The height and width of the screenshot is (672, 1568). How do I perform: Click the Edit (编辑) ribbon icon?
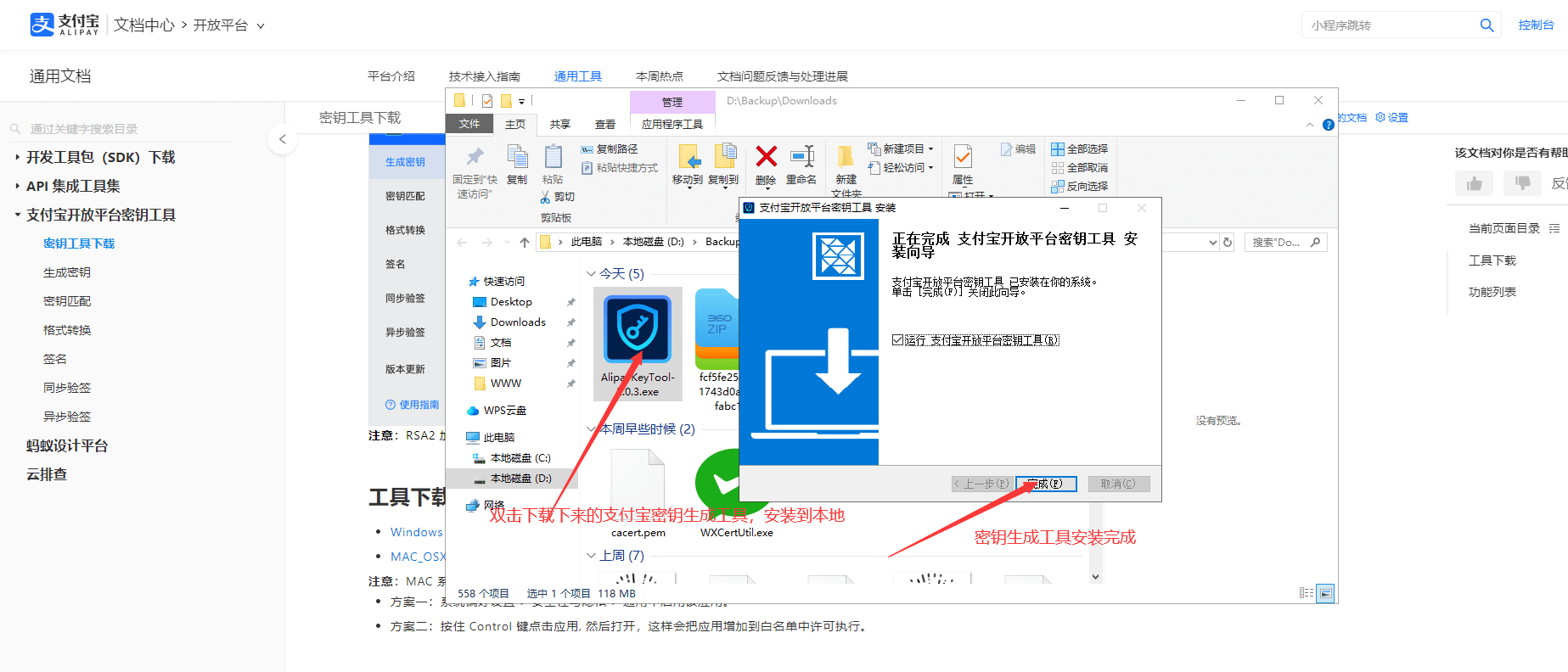(1006, 149)
